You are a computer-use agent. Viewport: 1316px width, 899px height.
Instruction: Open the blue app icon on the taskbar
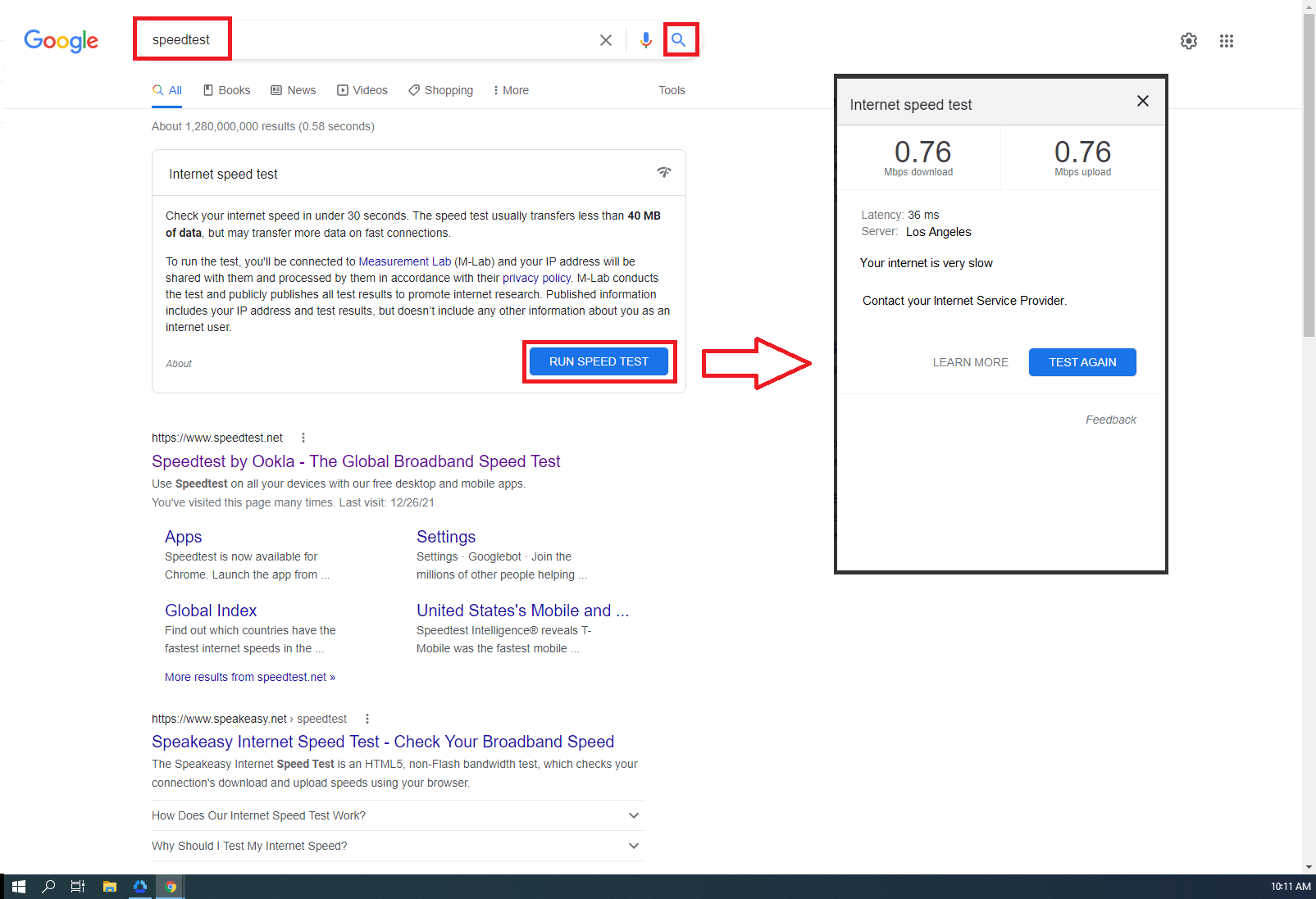coord(140,887)
